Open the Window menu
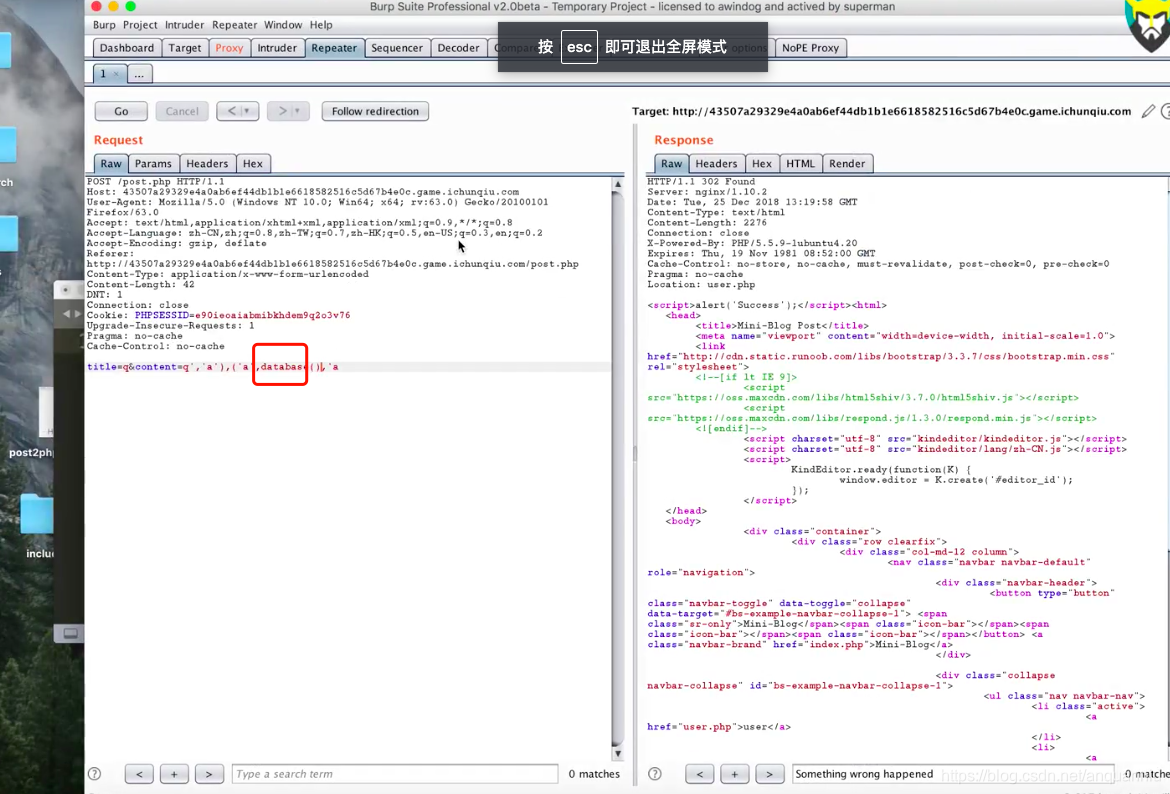This screenshot has height=794, width=1170. (283, 25)
